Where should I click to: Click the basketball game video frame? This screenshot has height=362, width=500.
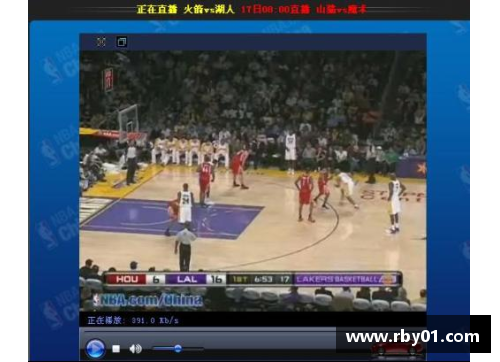253,181
